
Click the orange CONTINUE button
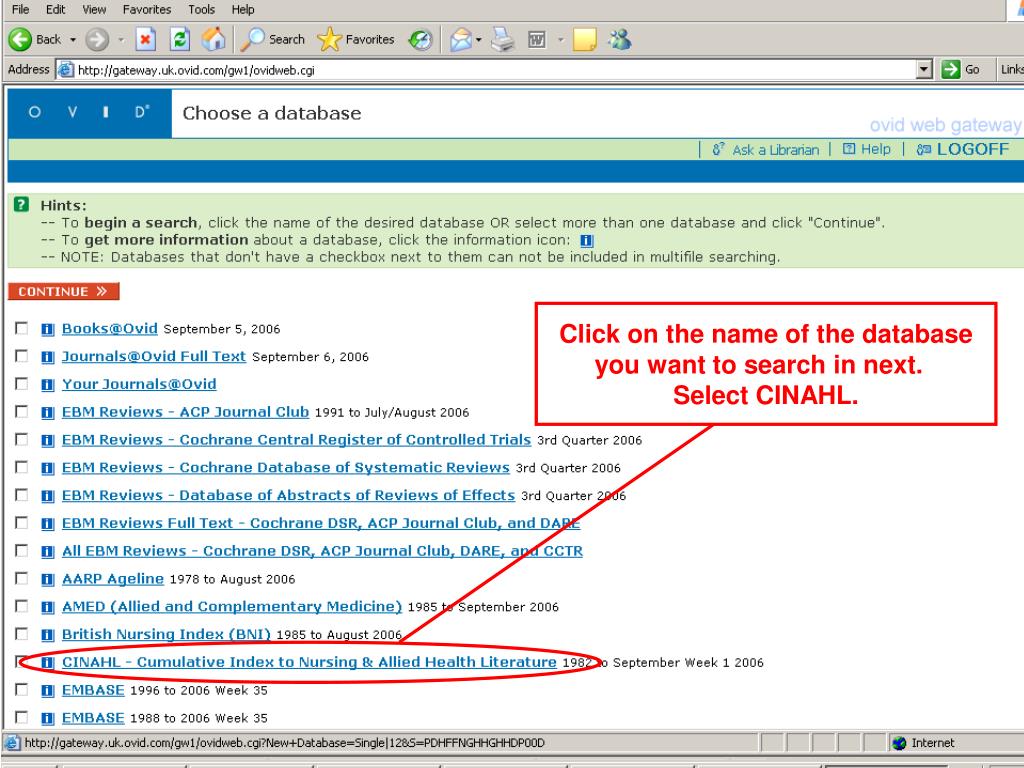(x=63, y=291)
